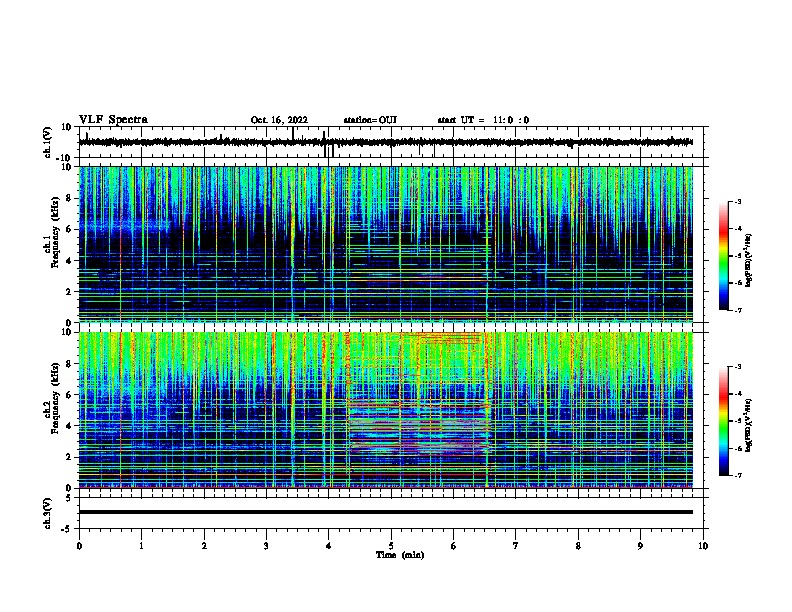Click the "-3" label on ch.2 color bar
This screenshot has width=792, height=612.
pos(737,367)
